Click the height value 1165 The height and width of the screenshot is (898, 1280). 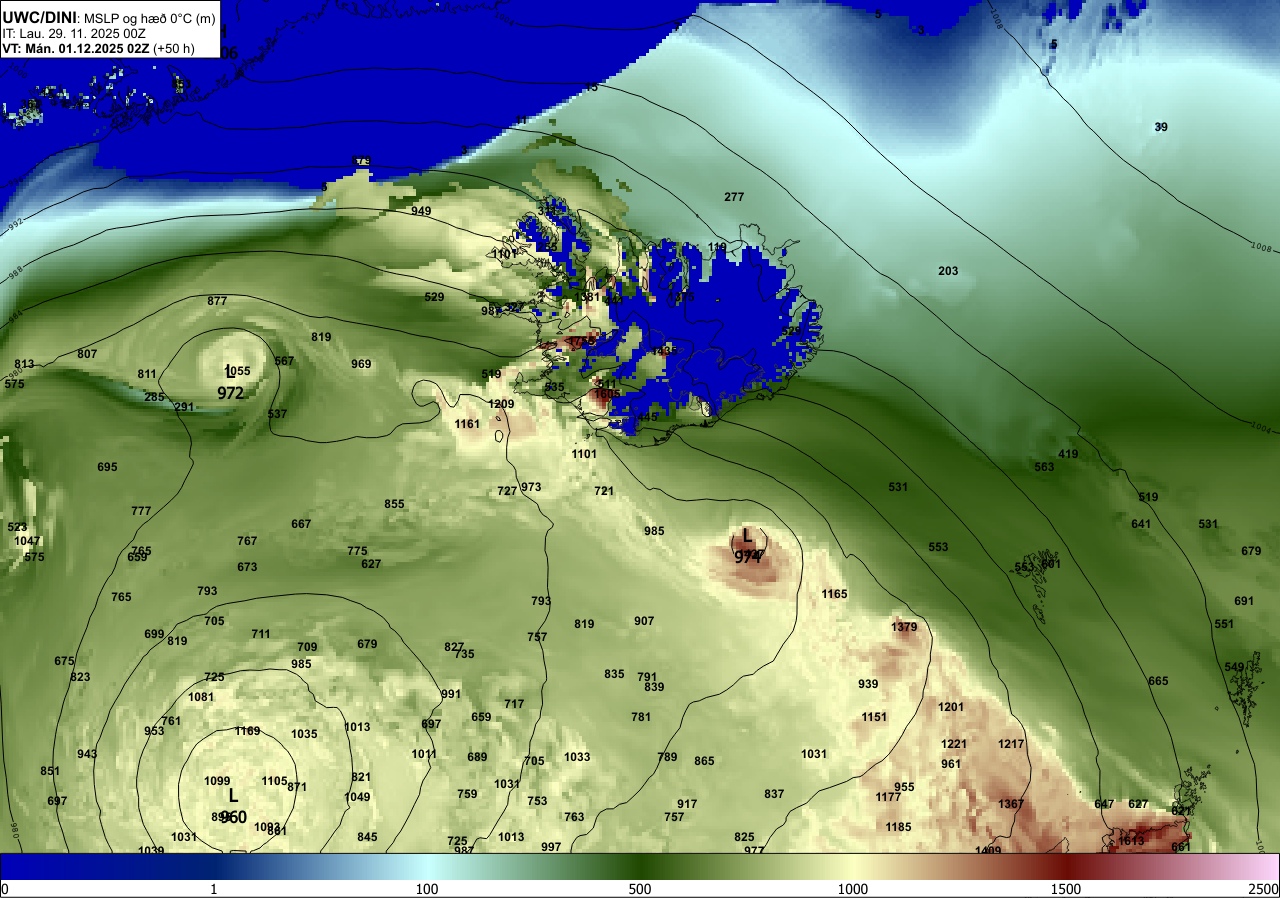click(x=835, y=594)
